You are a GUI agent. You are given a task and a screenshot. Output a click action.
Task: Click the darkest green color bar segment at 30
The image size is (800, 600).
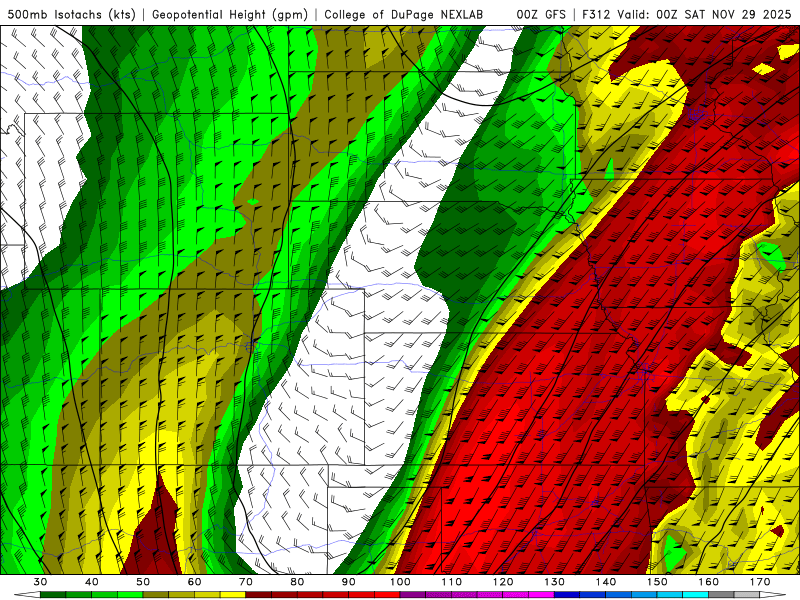coord(53,595)
